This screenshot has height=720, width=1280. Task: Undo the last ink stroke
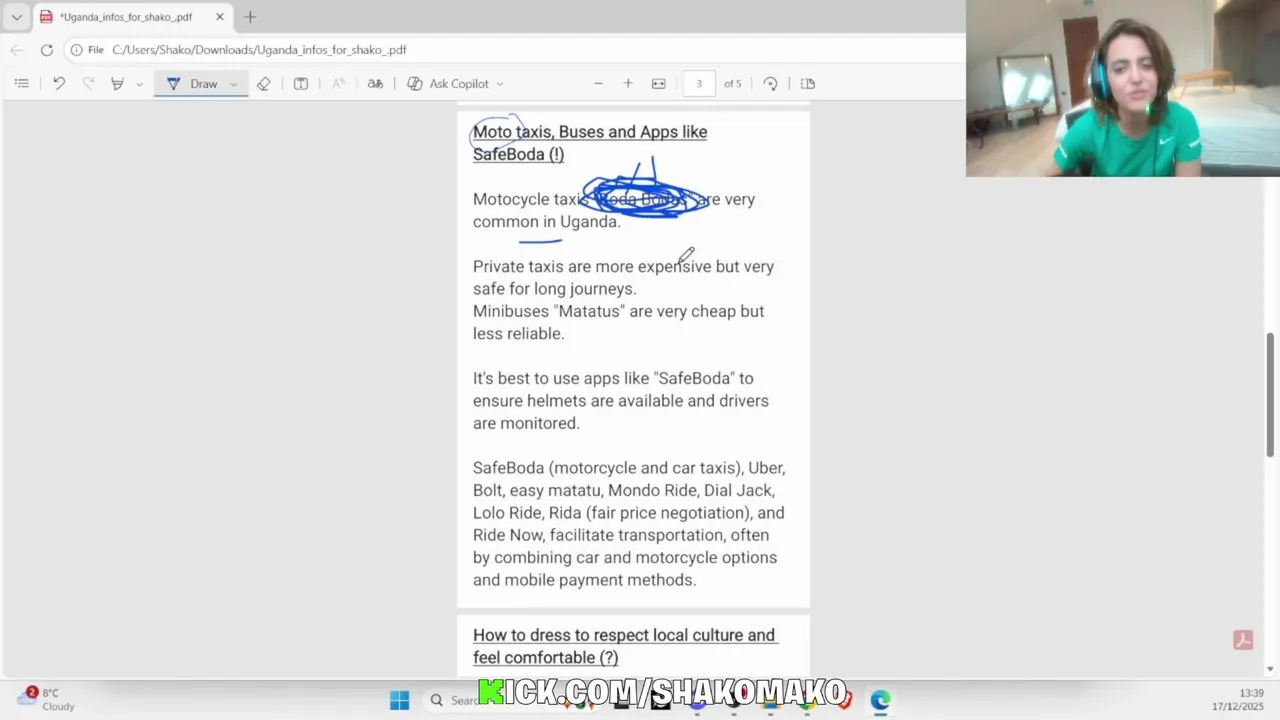pos(59,84)
